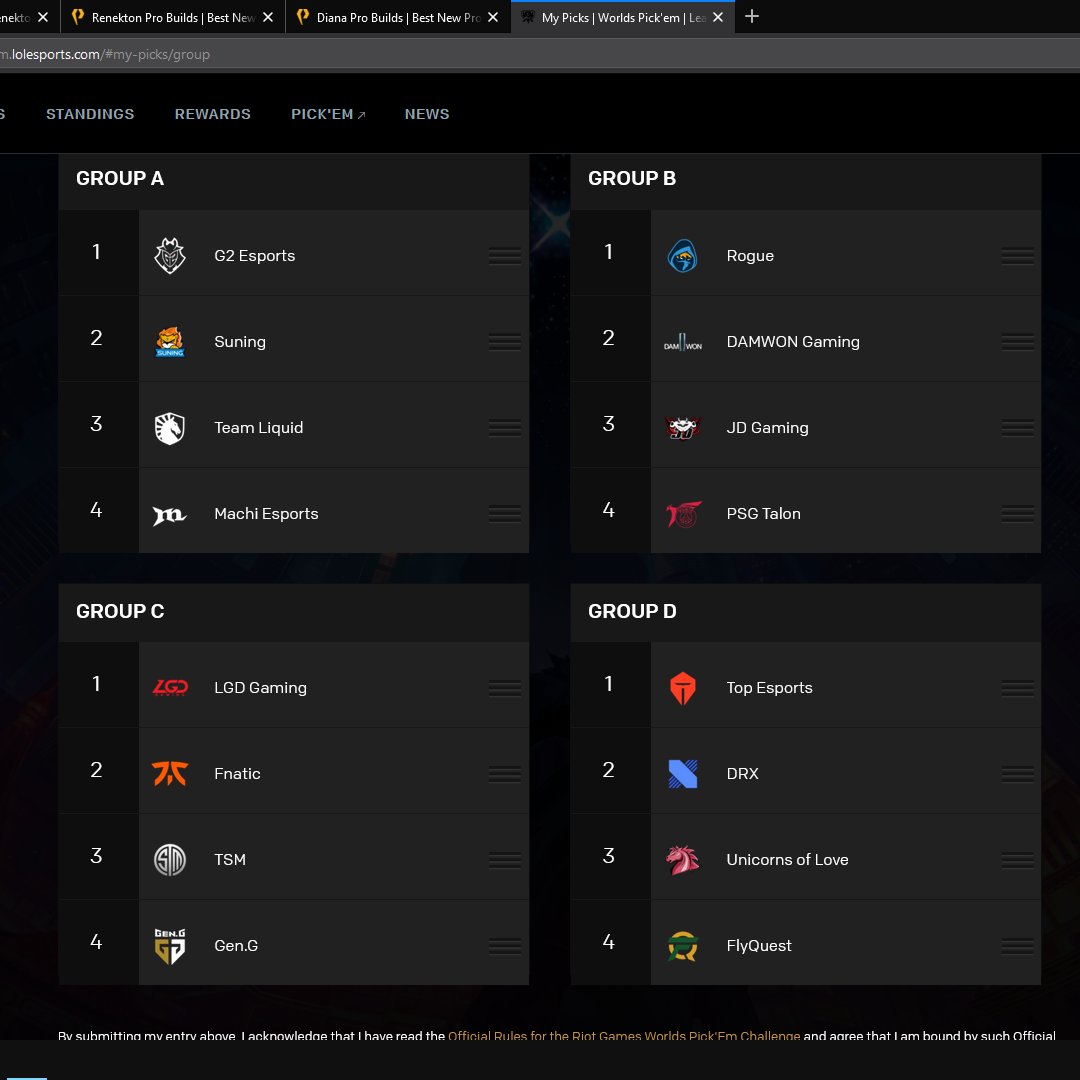Click the lolesports.com address bar

540,54
